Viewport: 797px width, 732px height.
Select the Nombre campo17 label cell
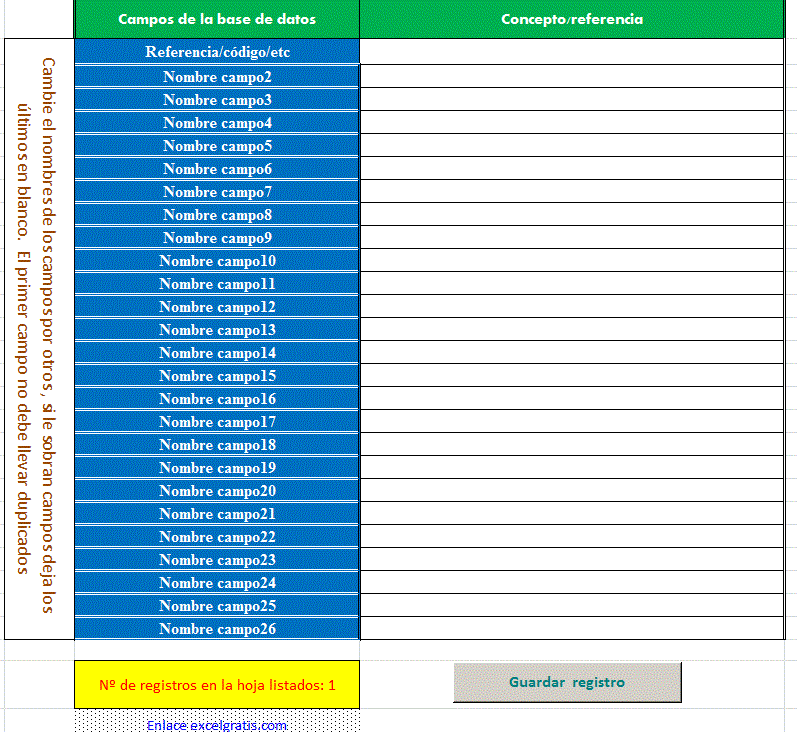click(217, 421)
